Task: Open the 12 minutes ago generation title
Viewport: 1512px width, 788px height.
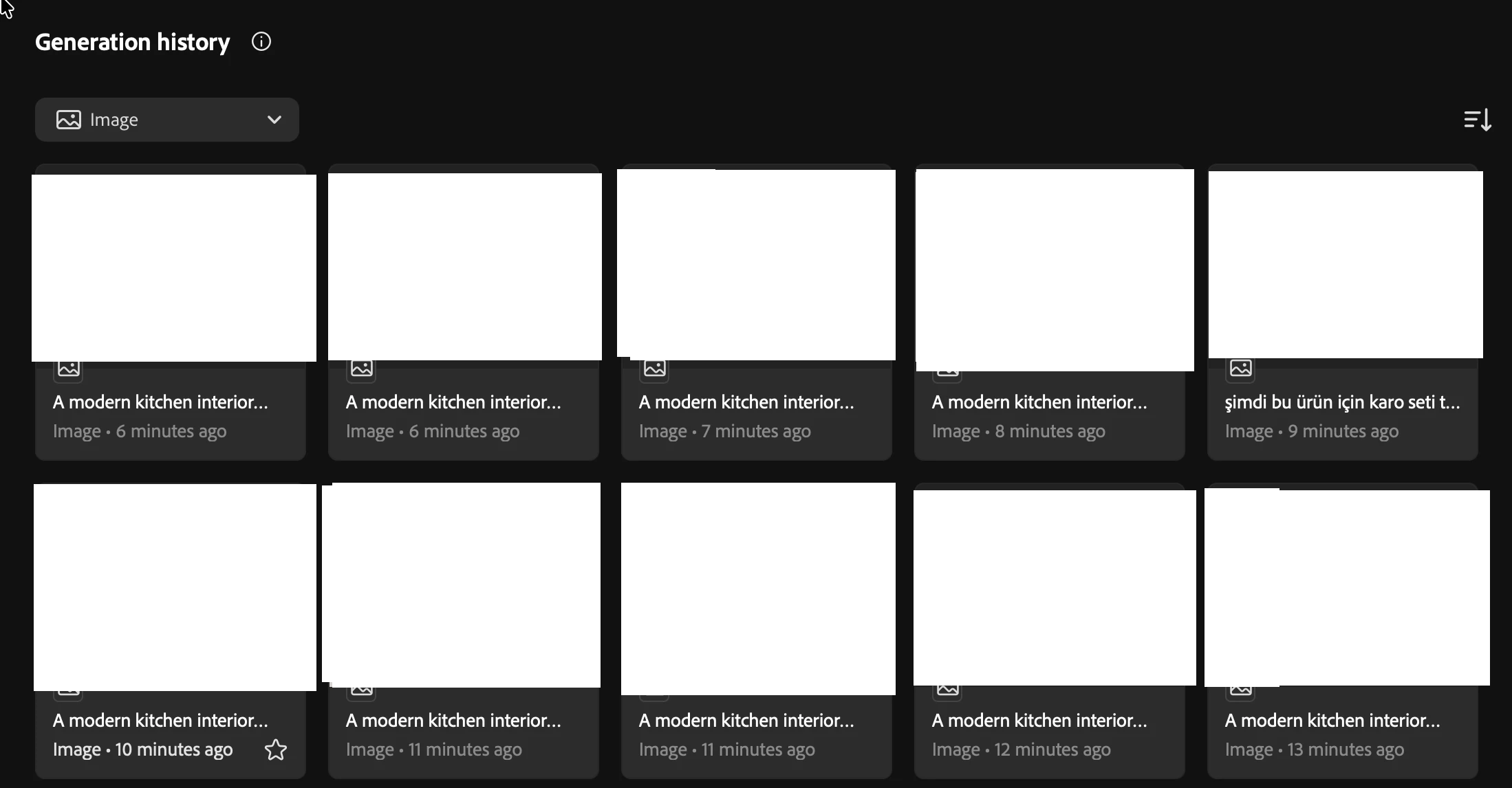Action: (1039, 720)
